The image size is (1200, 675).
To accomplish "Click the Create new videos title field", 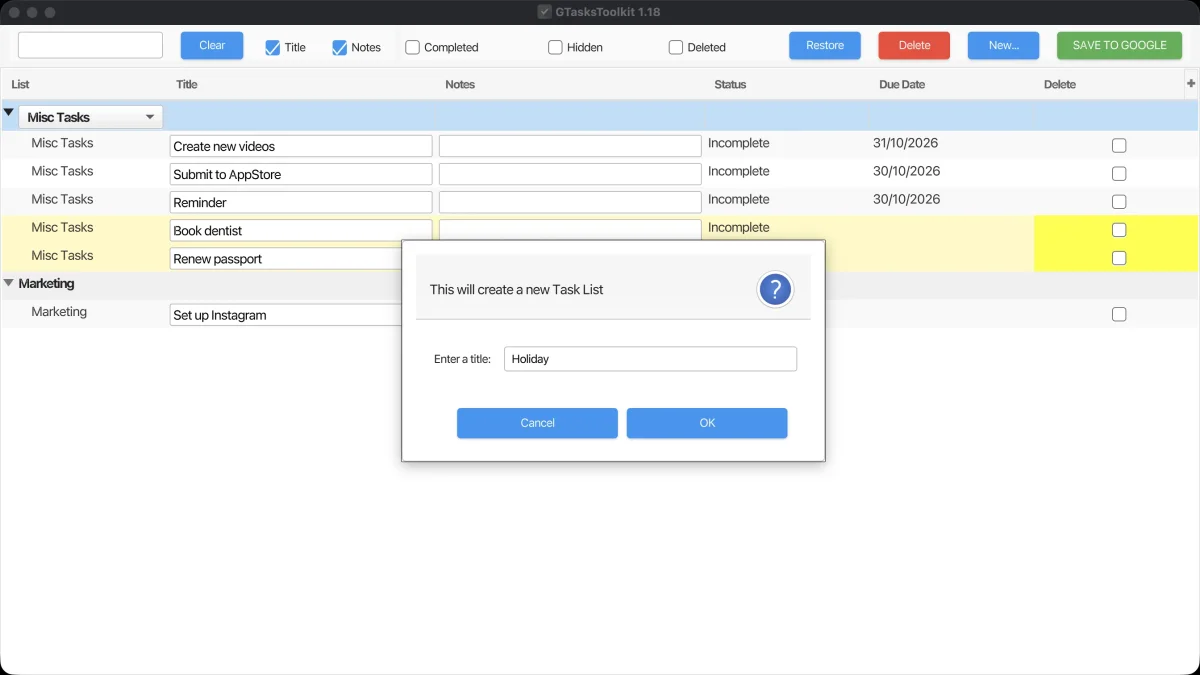I will coord(301,146).
